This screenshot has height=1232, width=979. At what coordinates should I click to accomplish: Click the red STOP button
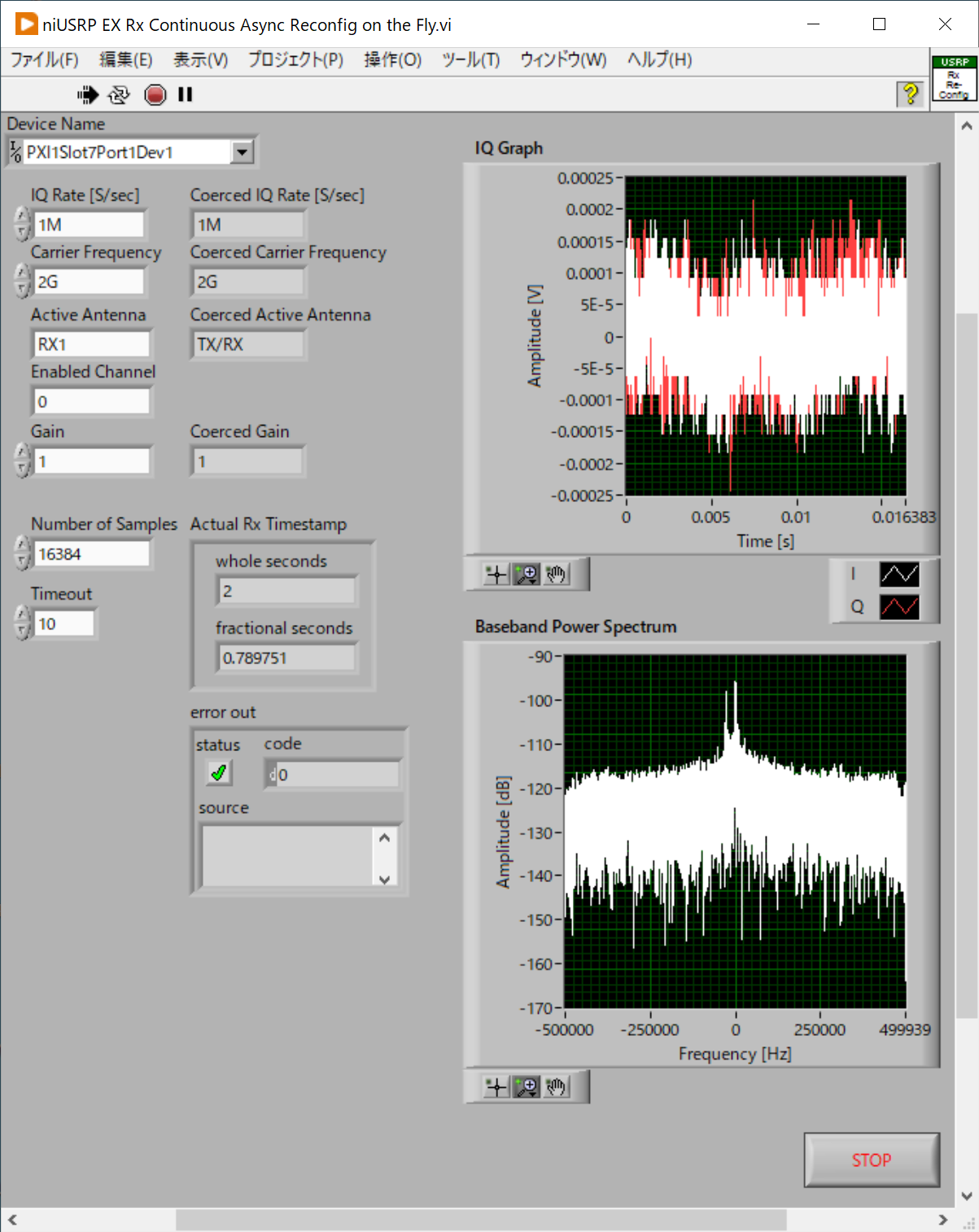(872, 1160)
